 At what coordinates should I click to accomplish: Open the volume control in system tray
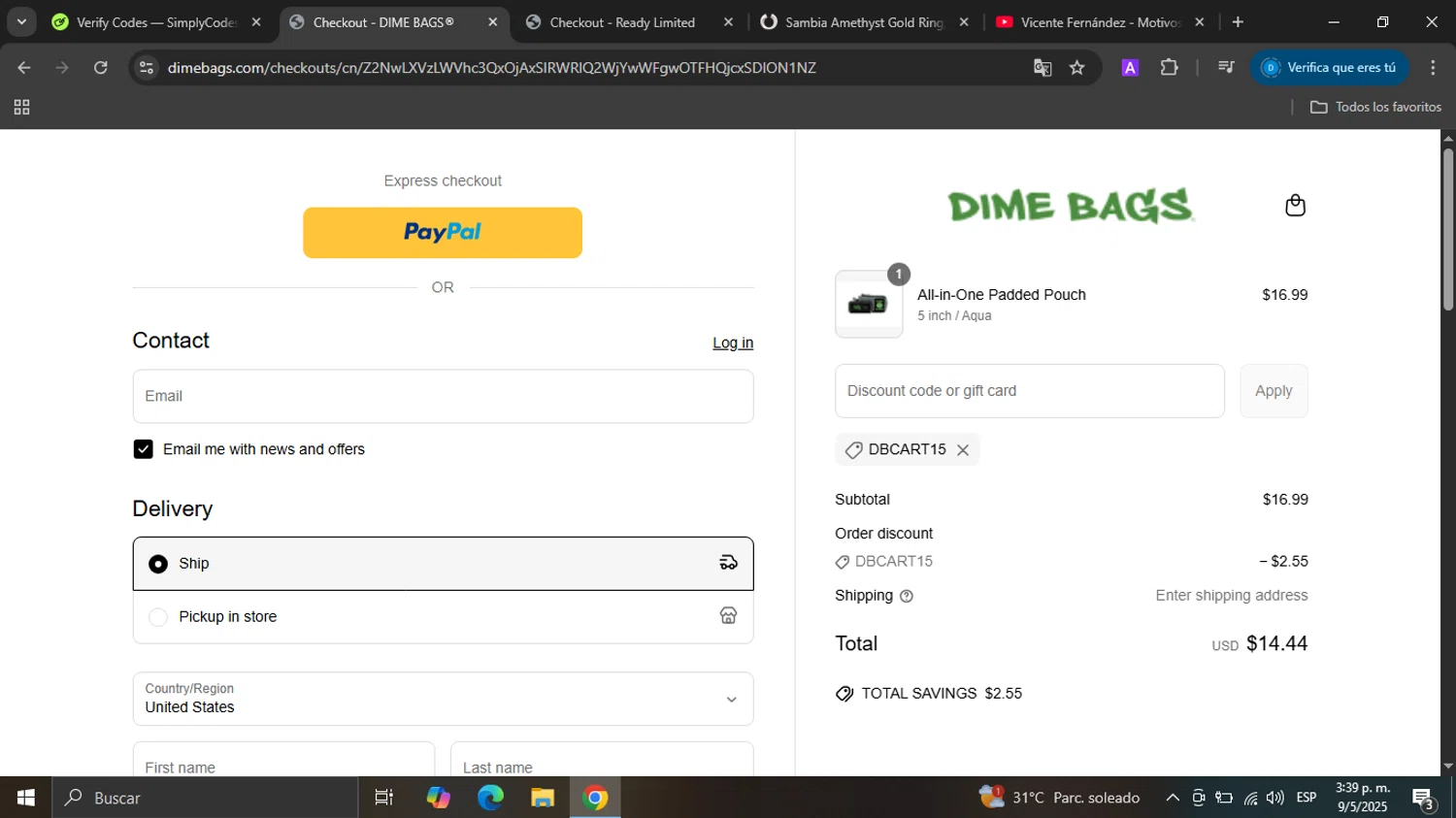1274,798
